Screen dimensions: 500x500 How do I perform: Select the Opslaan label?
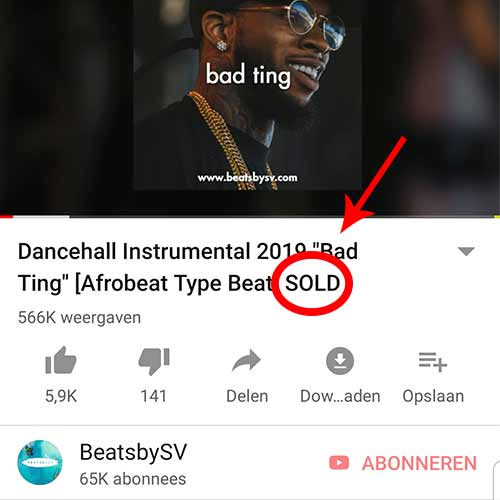pos(433,397)
